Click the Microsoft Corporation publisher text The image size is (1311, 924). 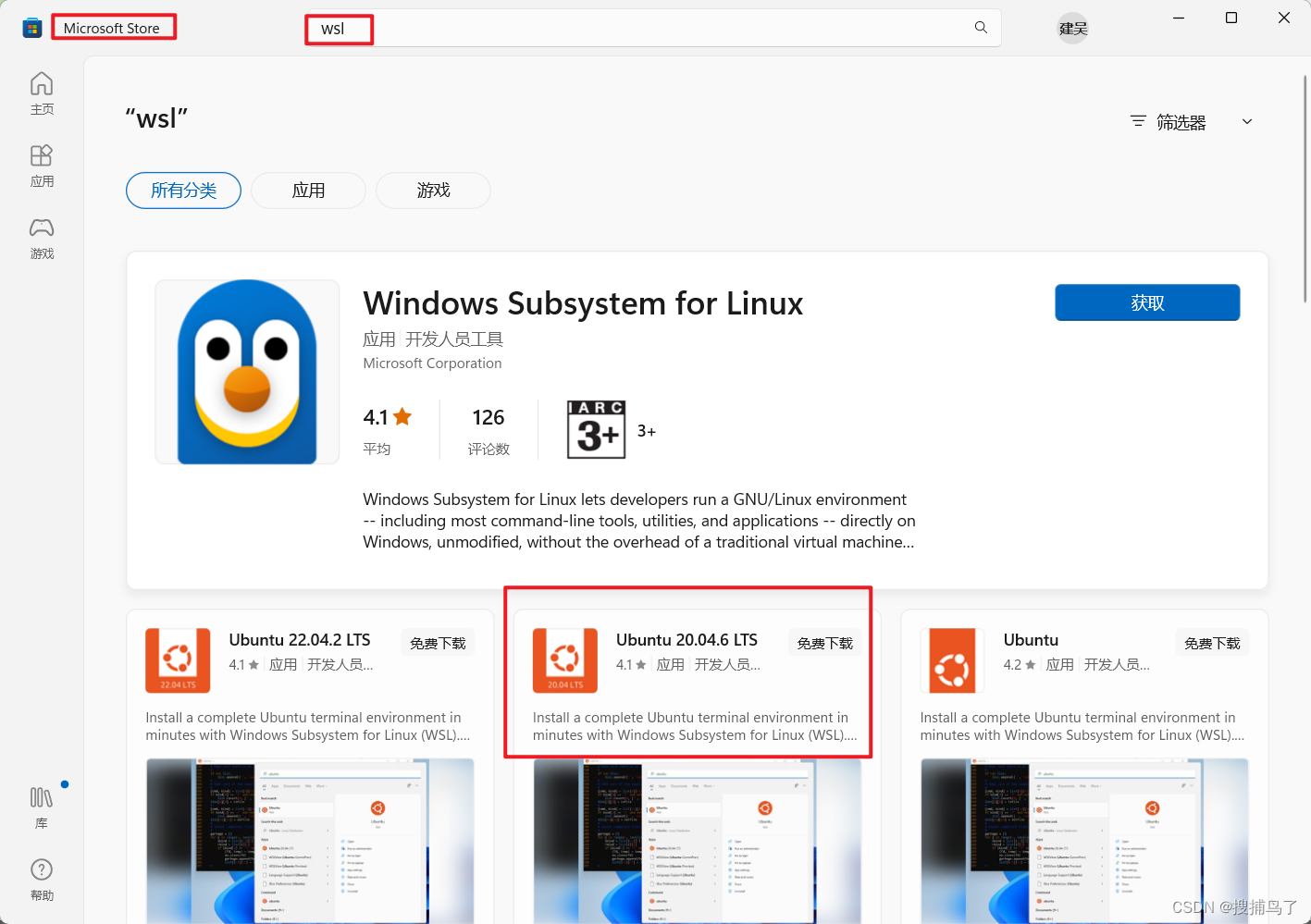[x=432, y=363]
